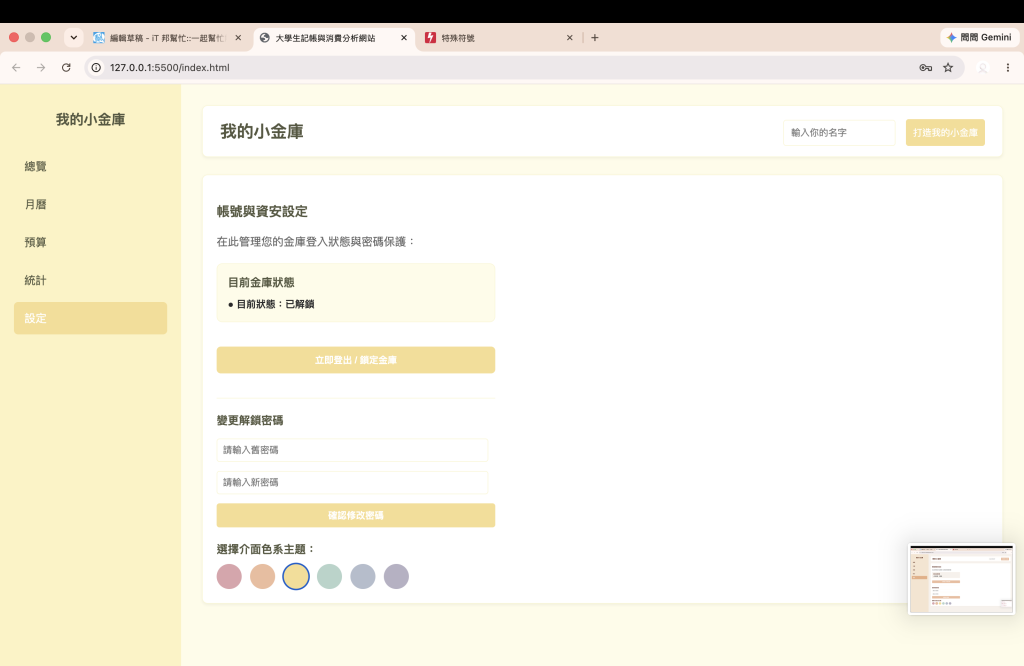Open 總覽 in sidebar
This screenshot has width=1024, height=666.
click(x=90, y=166)
